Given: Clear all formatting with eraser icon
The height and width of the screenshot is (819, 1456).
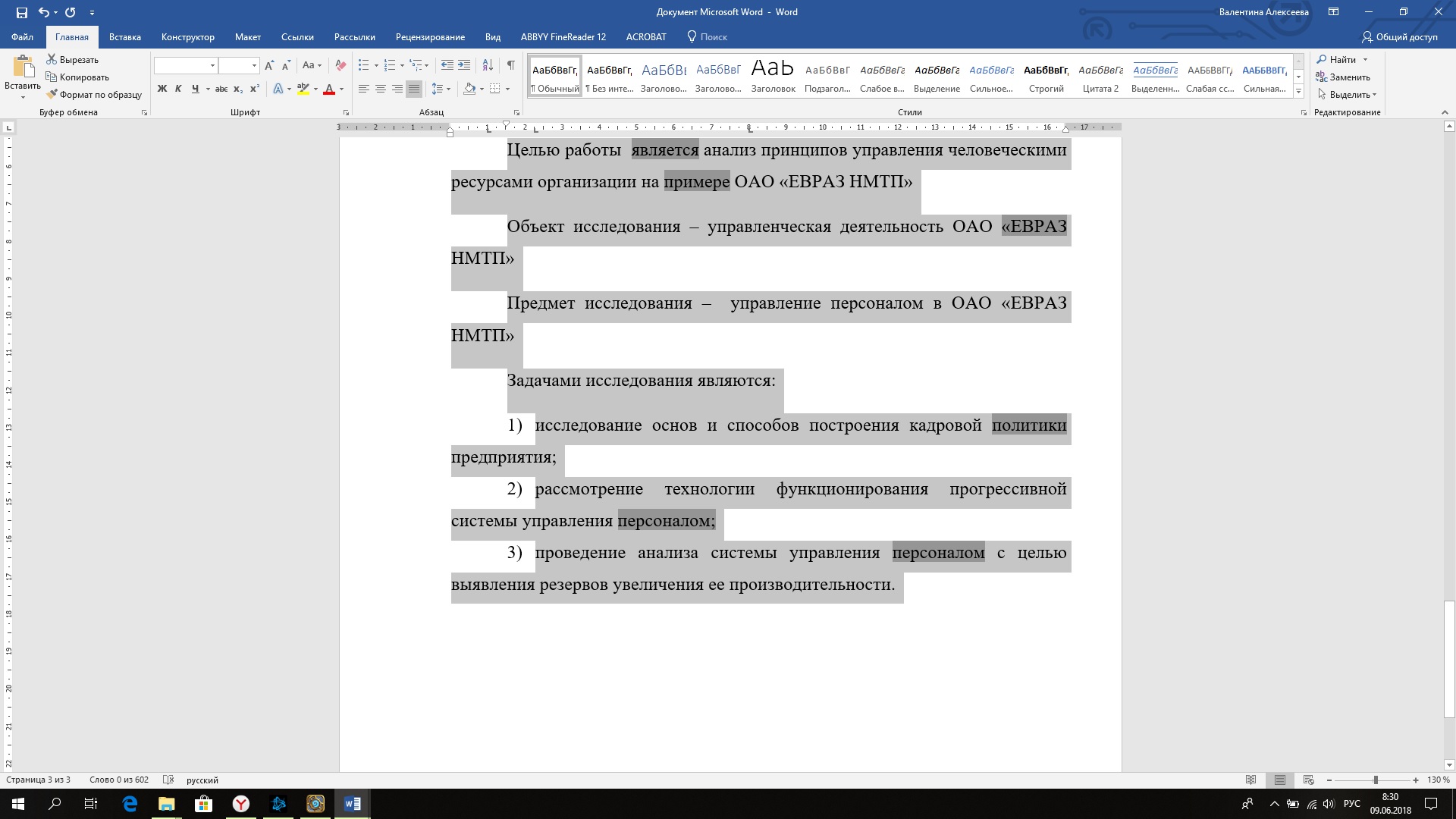Looking at the screenshot, I should [340, 65].
